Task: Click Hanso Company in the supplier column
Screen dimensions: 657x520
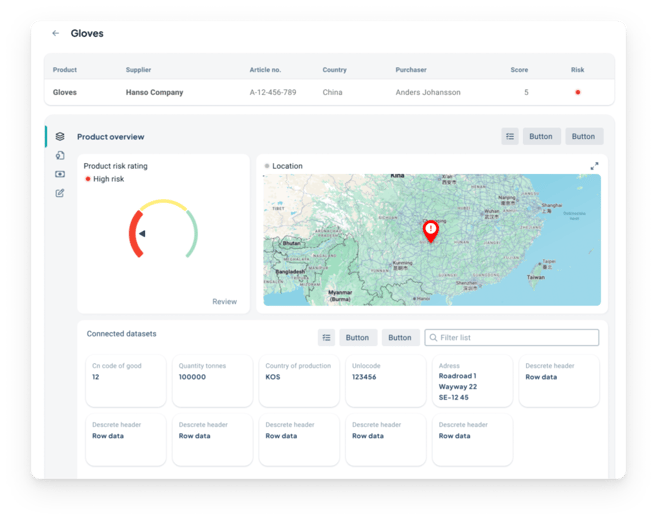Action: tap(154, 92)
